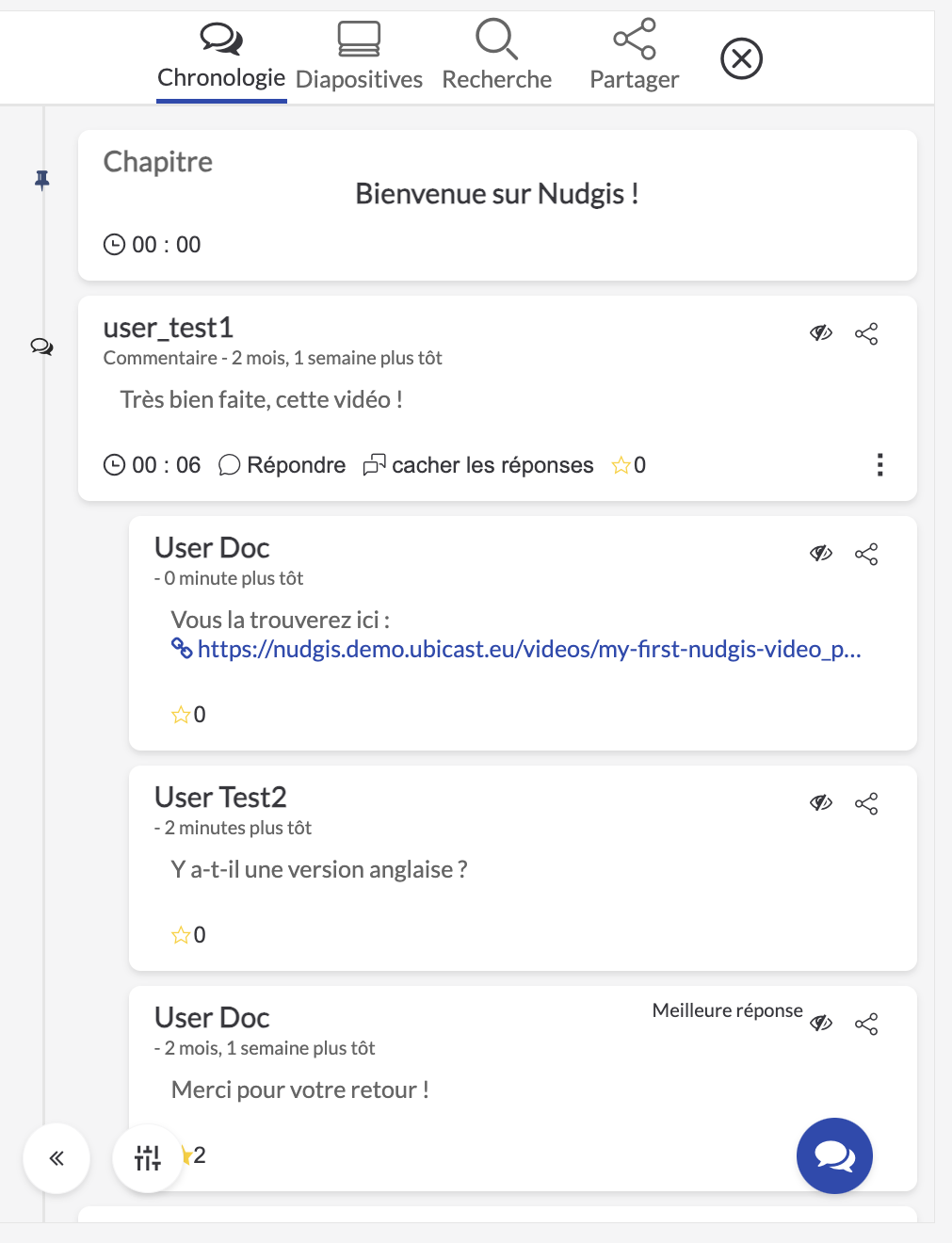Hide the 'Merci pour votre retour' reply
952x1243 pixels.
click(821, 1024)
